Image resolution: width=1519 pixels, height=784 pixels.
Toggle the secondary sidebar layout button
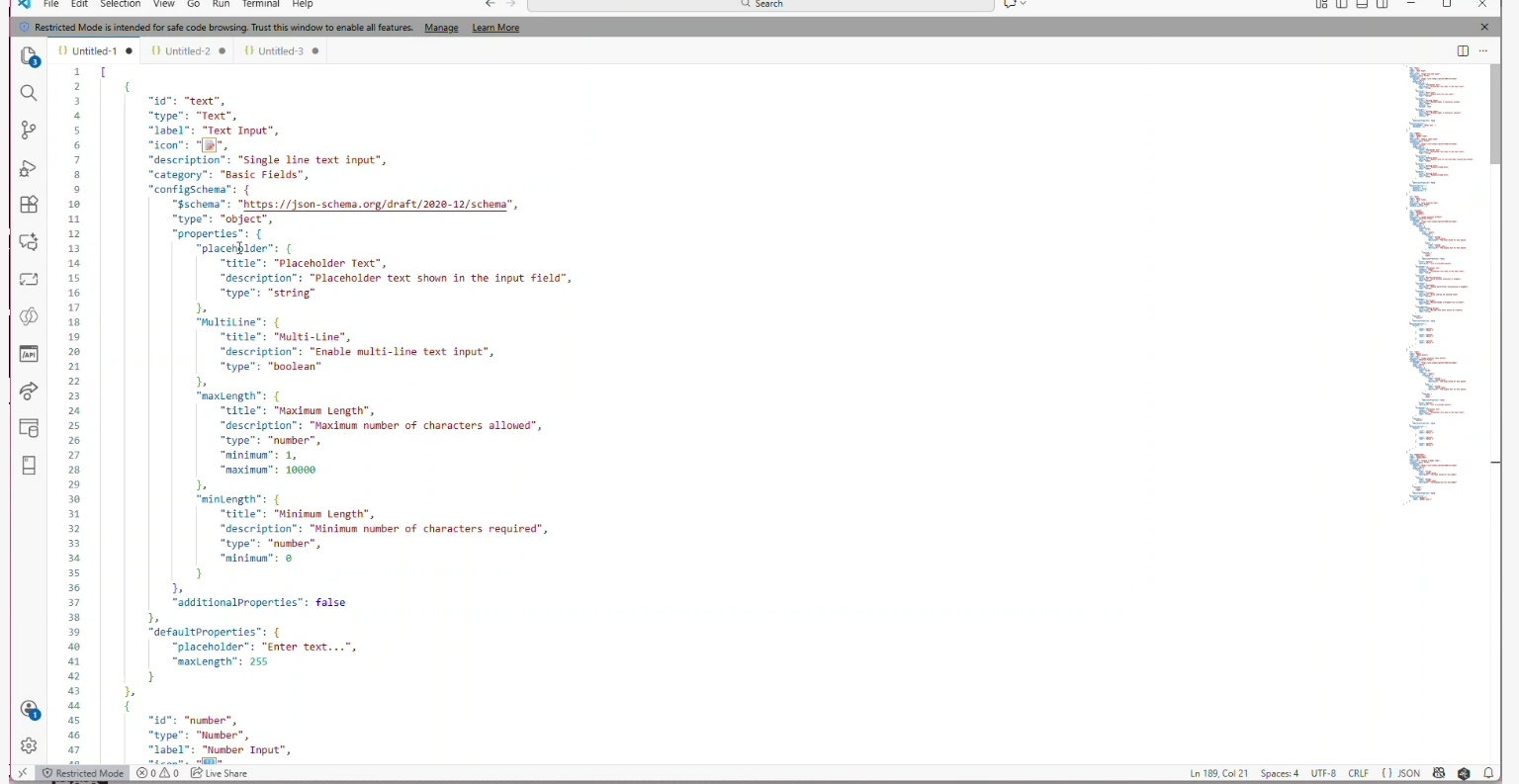(x=1383, y=5)
